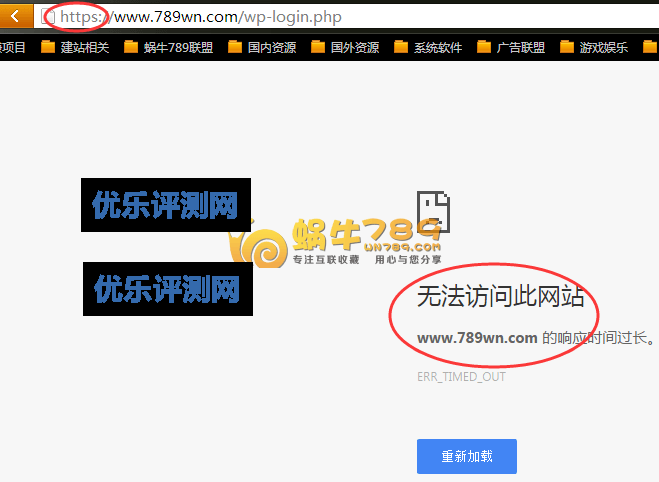Click the ERR_TIMED_OUT error code text
Image resolution: width=659 pixels, height=482 pixels.
coord(461,377)
